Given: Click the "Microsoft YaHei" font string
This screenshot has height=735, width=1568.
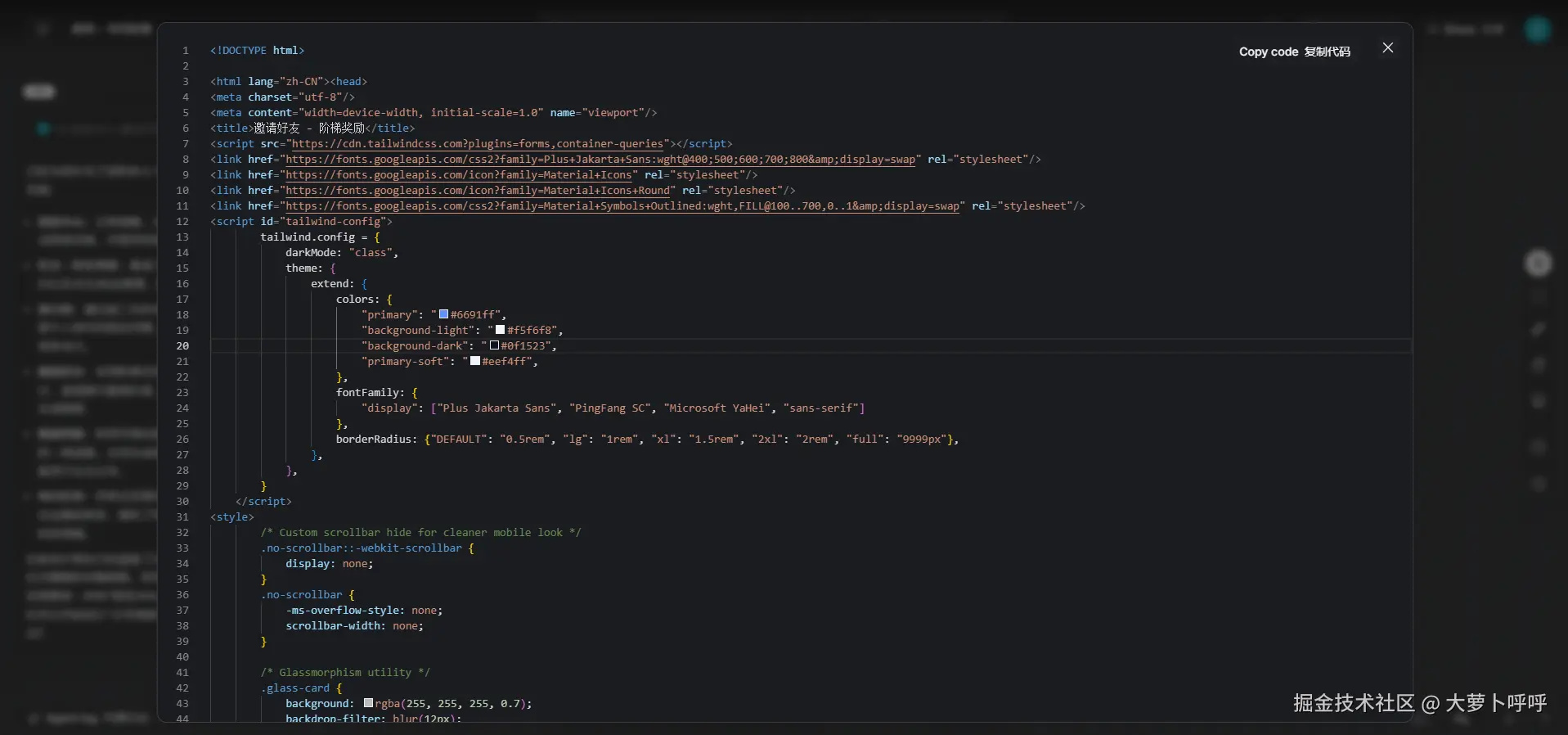Looking at the screenshot, I should tap(717, 408).
